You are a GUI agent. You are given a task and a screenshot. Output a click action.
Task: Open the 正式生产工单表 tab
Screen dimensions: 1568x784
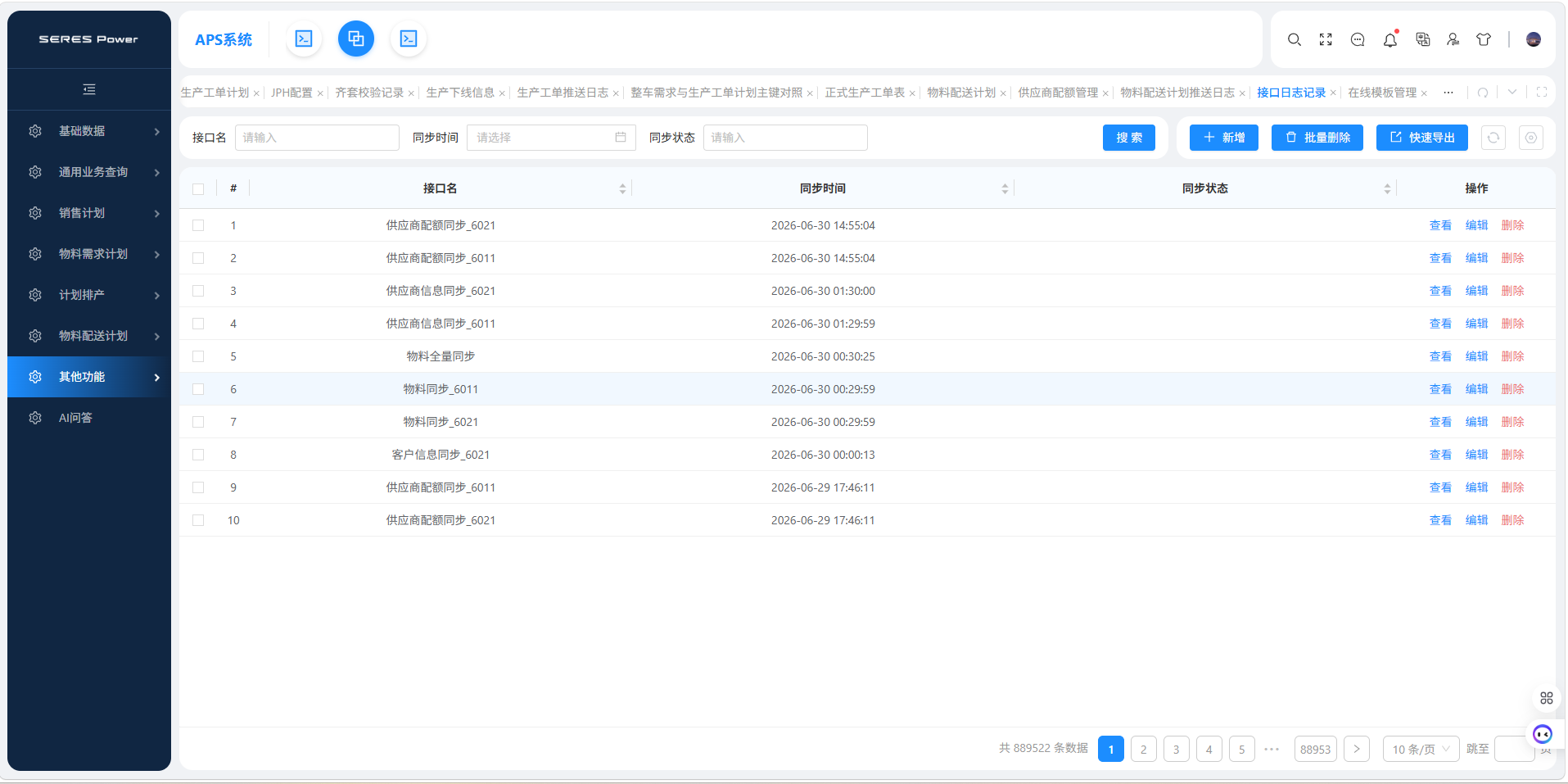[865, 93]
